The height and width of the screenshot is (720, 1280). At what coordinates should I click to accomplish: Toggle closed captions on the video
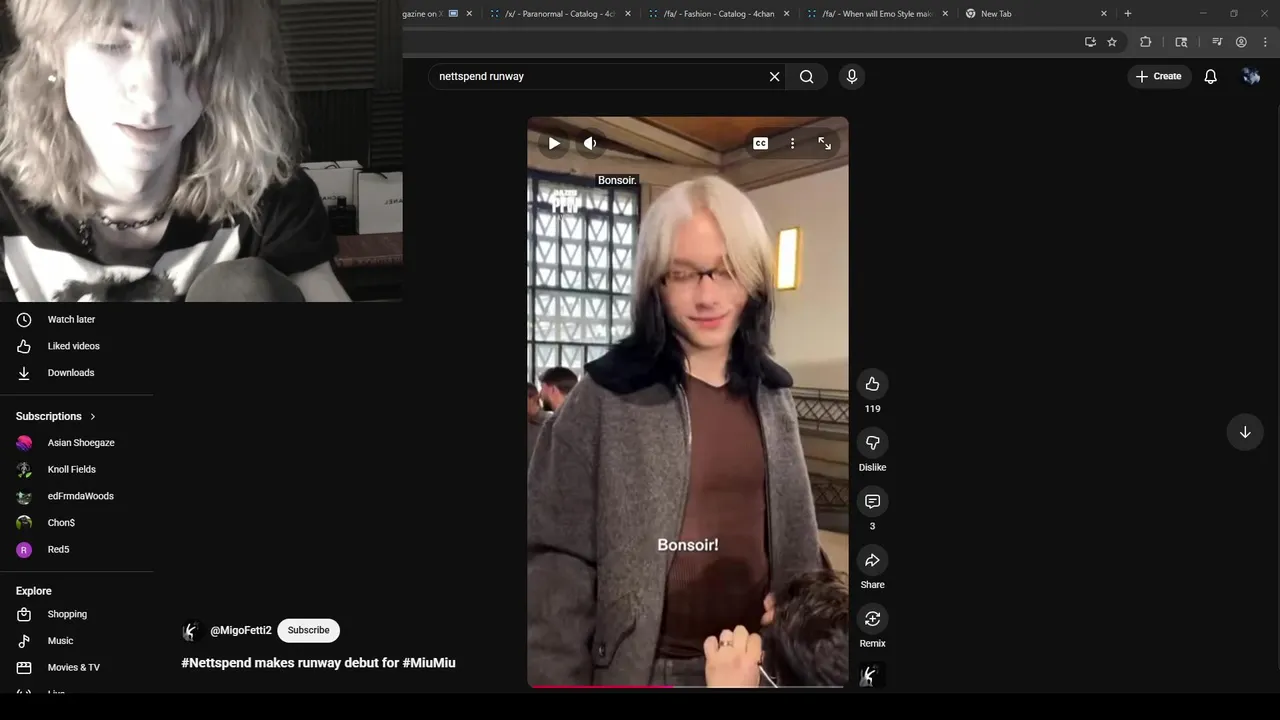pos(760,143)
